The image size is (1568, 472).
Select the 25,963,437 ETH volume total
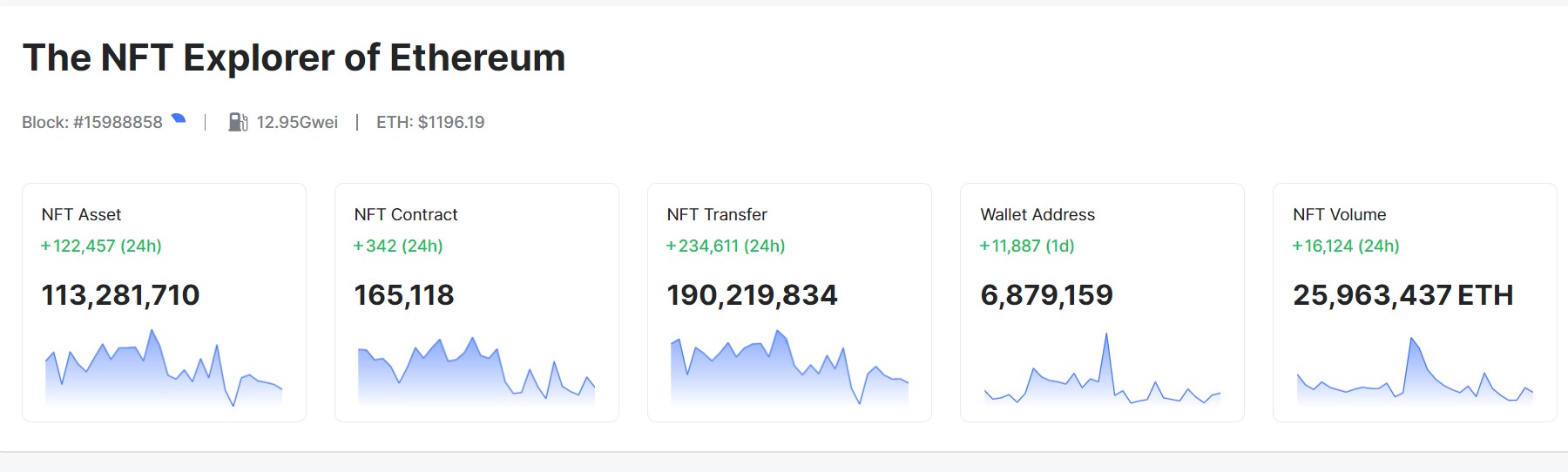[1402, 295]
